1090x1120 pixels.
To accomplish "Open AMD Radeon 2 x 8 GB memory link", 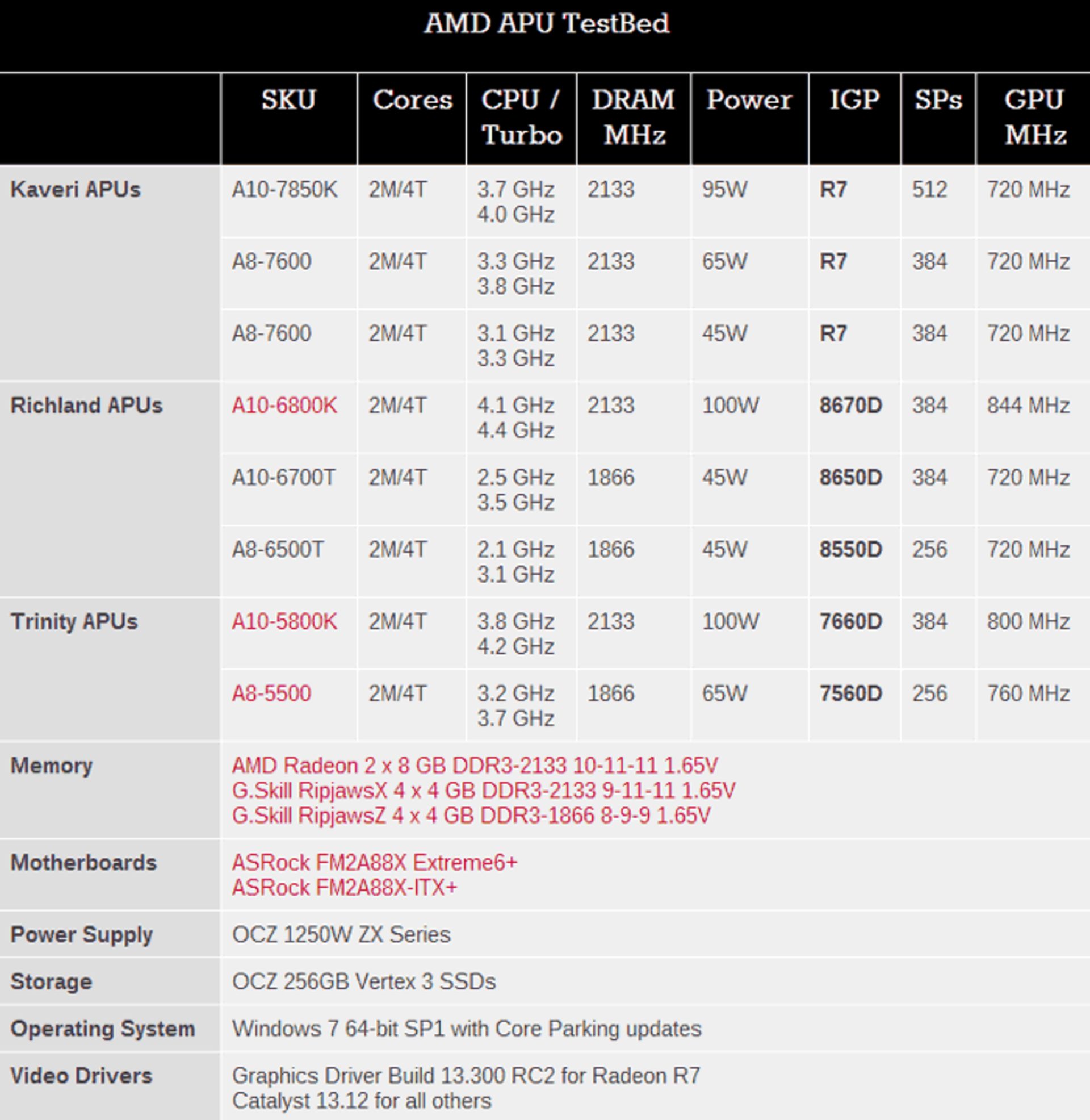I will coord(474,766).
